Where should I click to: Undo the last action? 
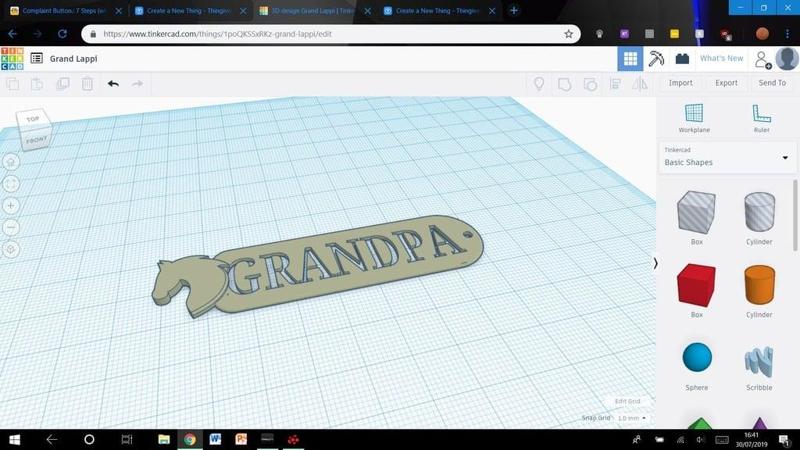pyautogui.click(x=113, y=84)
